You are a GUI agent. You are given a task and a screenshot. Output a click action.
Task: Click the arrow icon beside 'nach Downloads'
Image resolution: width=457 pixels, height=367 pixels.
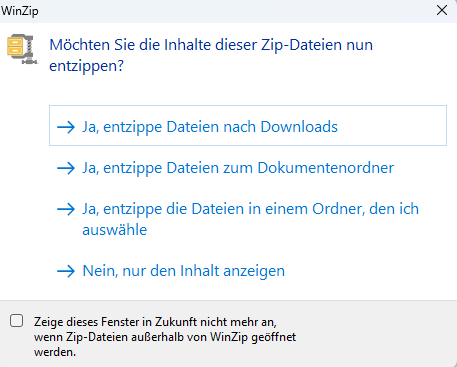click(x=66, y=127)
